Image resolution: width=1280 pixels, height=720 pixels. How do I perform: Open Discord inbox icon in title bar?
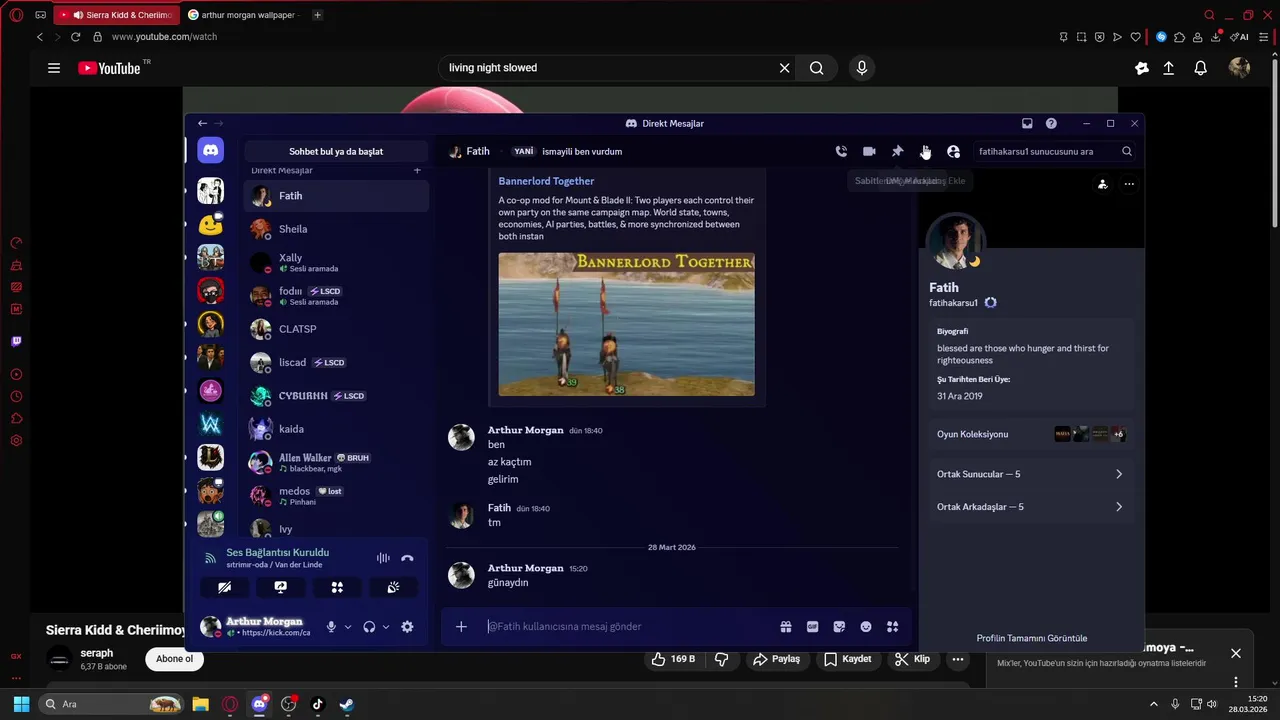(1027, 123)
